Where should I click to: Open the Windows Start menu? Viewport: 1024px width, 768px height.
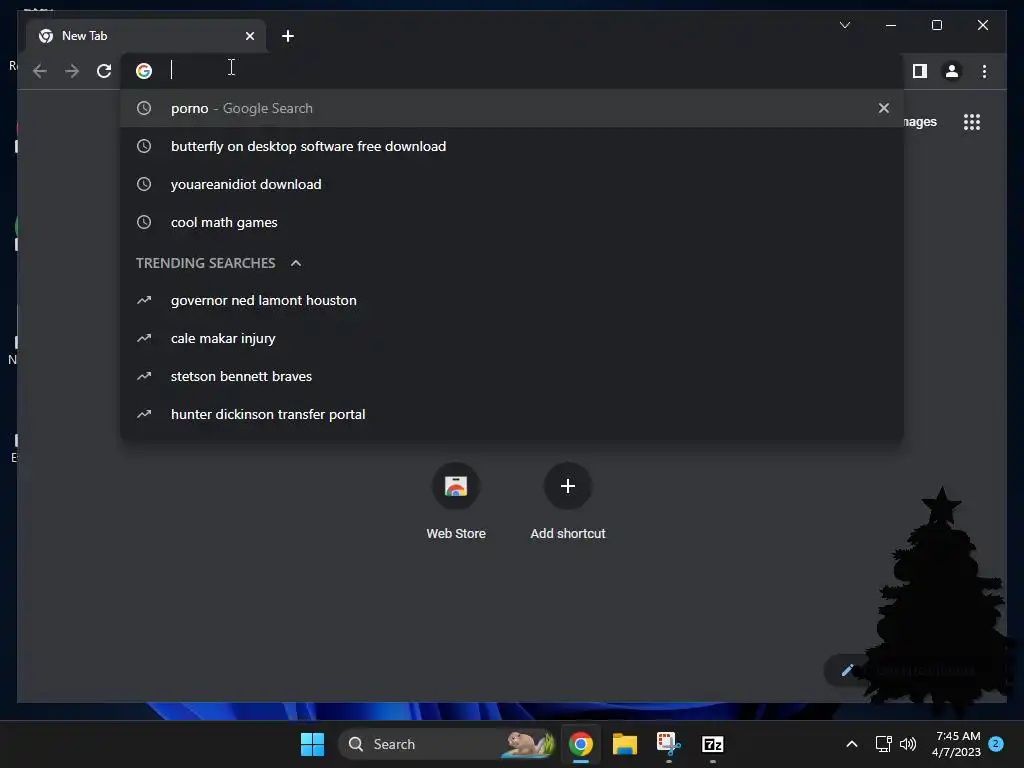[x=312, y=744]
